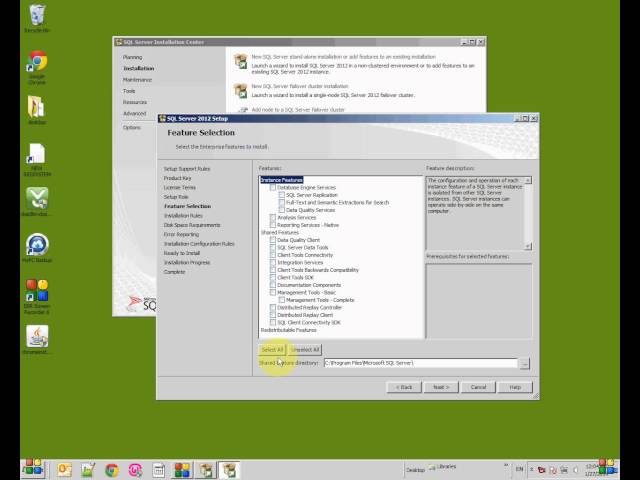Go to the Next setup step

point(441,387)
